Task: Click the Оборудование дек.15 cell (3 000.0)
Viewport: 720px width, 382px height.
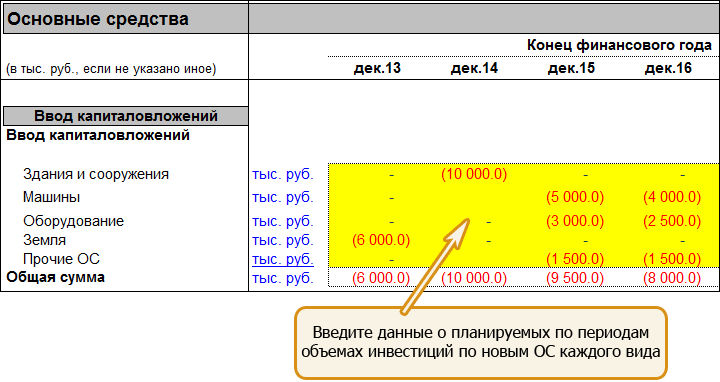Action: (x=575, y=221)
